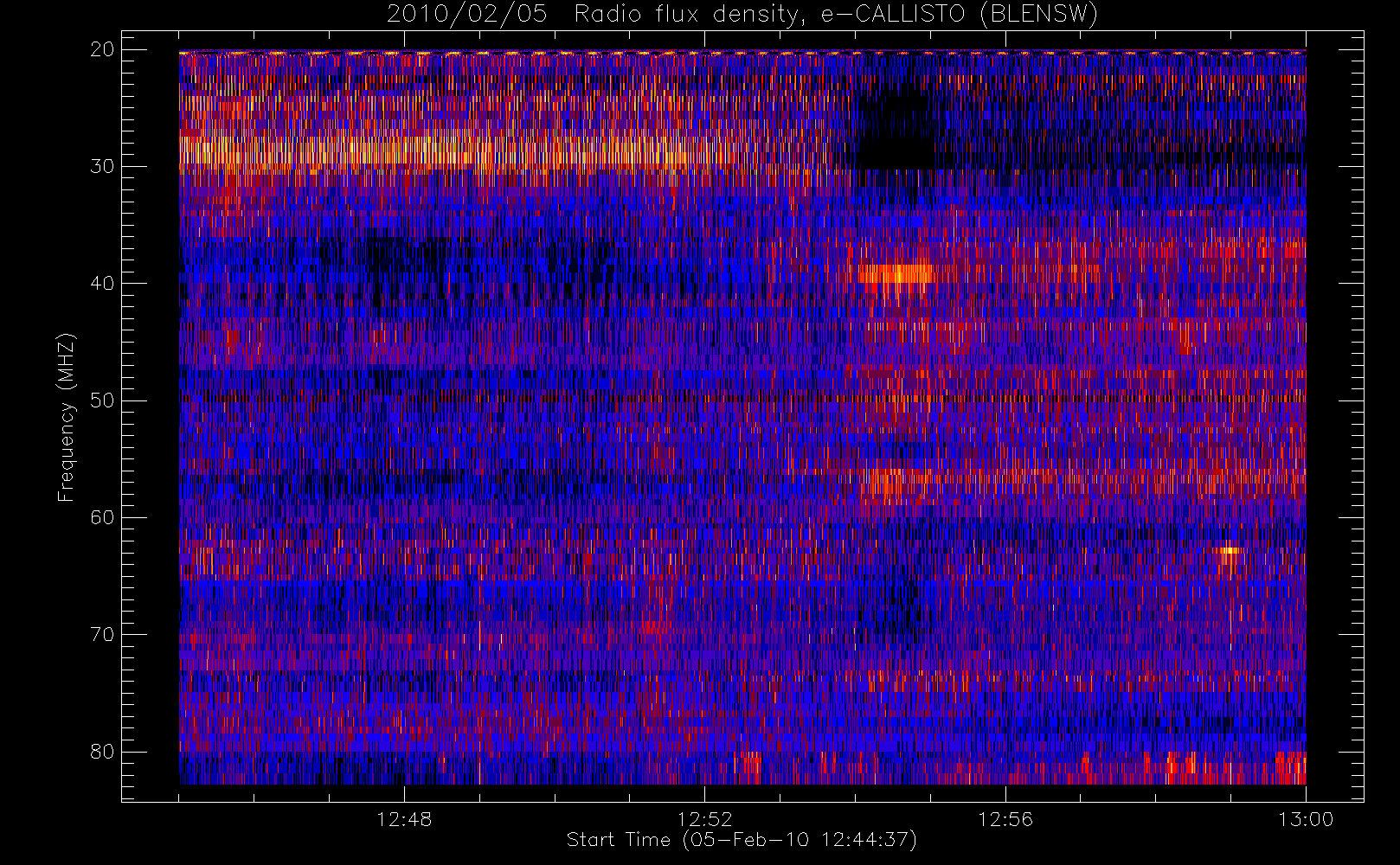Click the Start Time axis label below the plot

(742, 840)
